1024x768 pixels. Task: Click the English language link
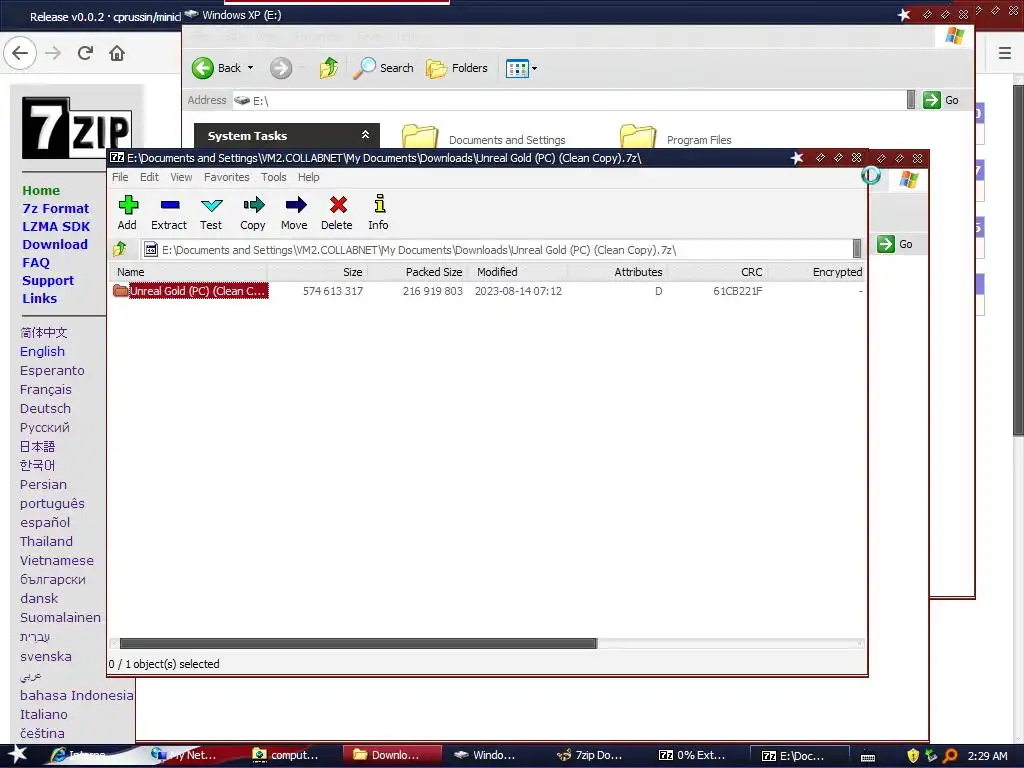tap(42, 351)
